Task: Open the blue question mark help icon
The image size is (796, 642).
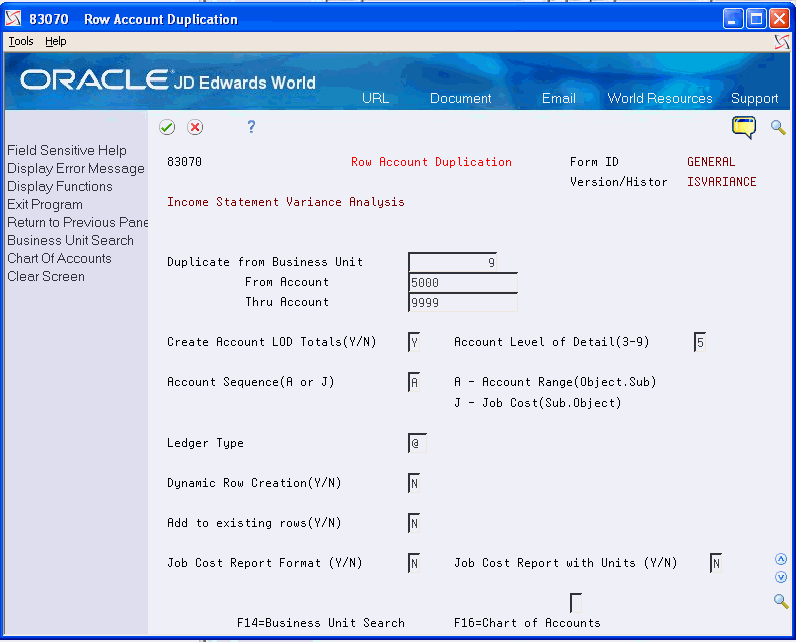Action: (251, 126)
